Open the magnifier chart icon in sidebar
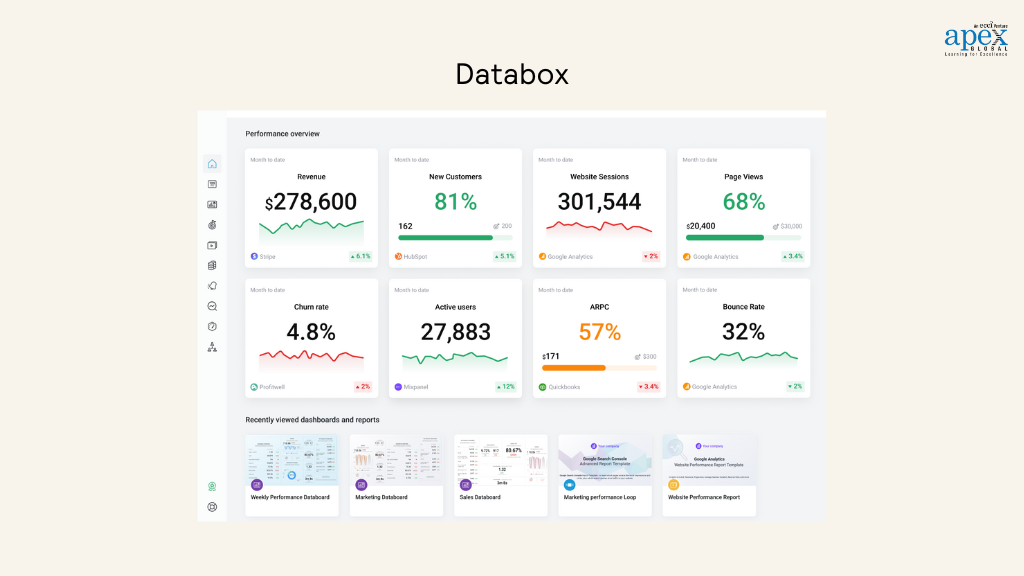Viewport: 1024px width, 576px height. click(212, 306)
